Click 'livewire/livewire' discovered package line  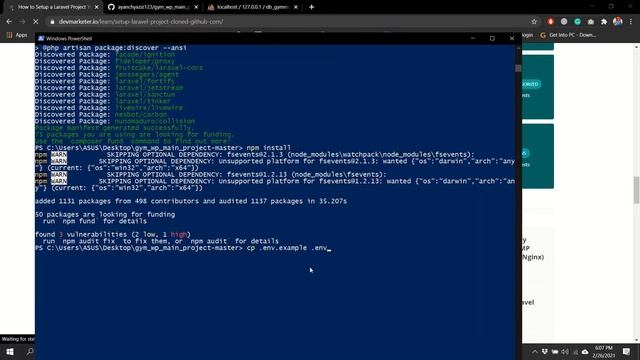coord(109,108)
